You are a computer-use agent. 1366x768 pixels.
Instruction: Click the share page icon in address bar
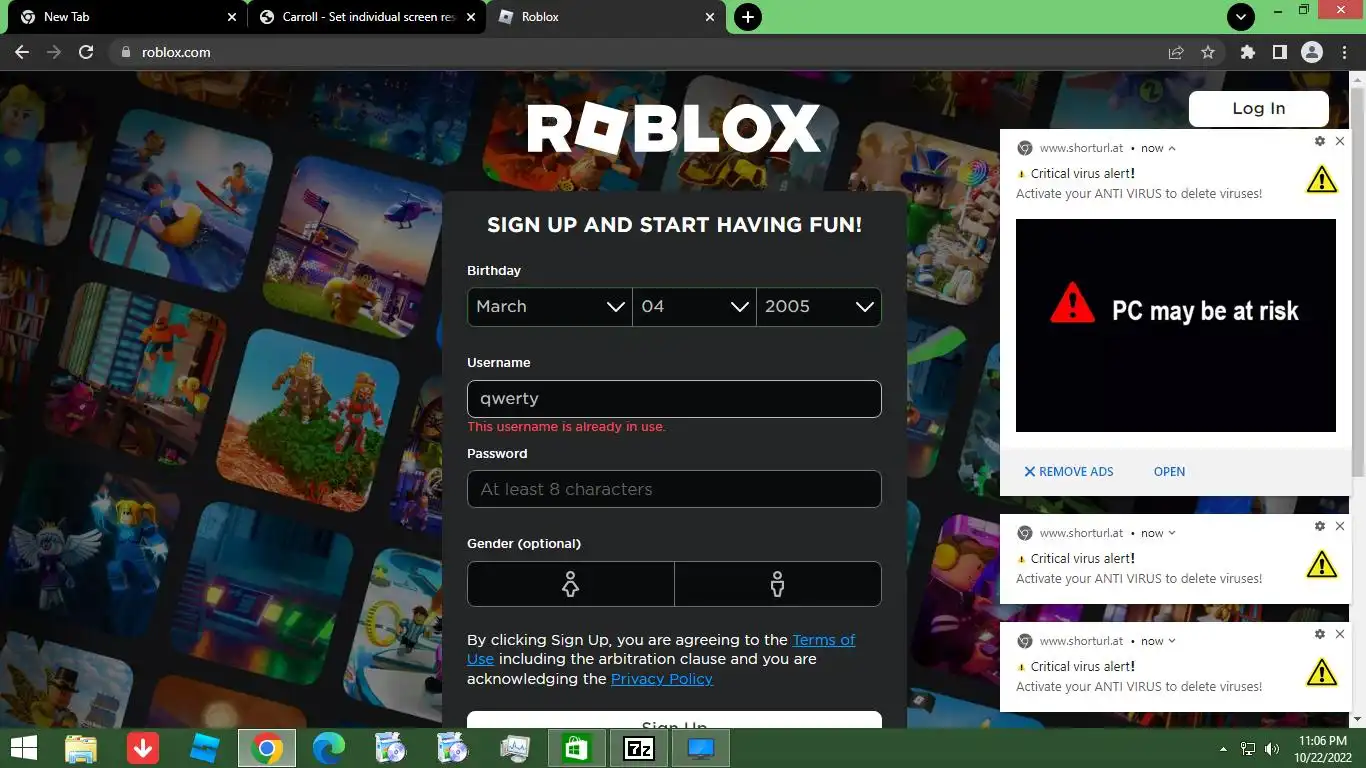[x=1176, y=52]
